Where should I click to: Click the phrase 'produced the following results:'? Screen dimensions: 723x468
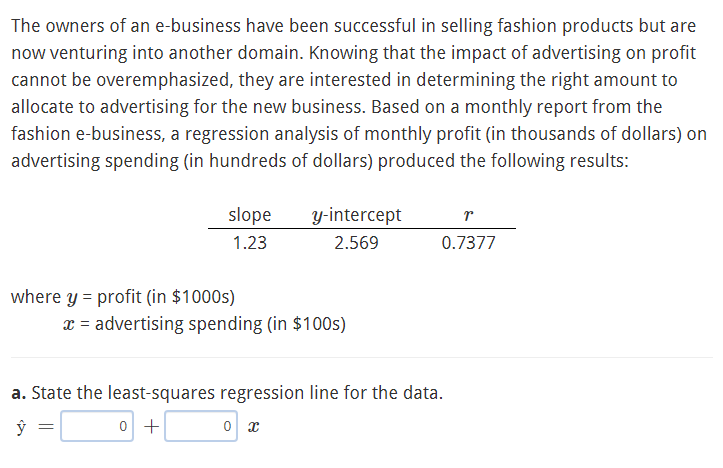pyautogui.click(x=503, y=161)
